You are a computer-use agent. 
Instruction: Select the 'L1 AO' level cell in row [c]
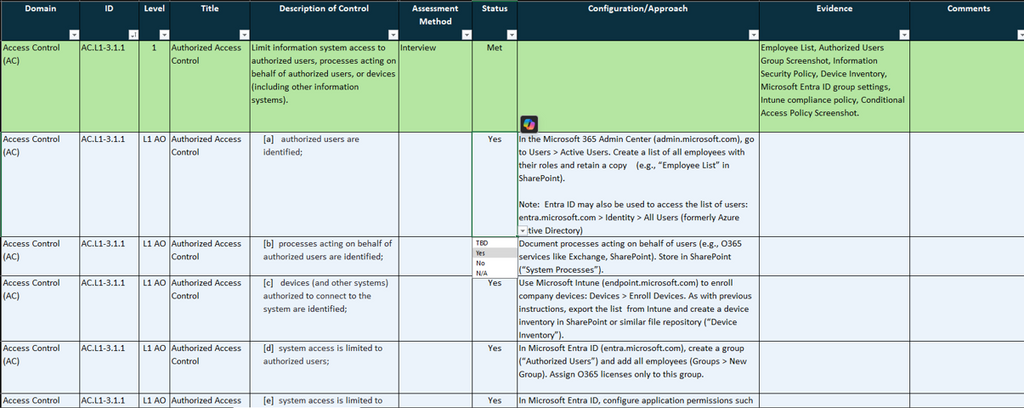[x=154, y=308]
